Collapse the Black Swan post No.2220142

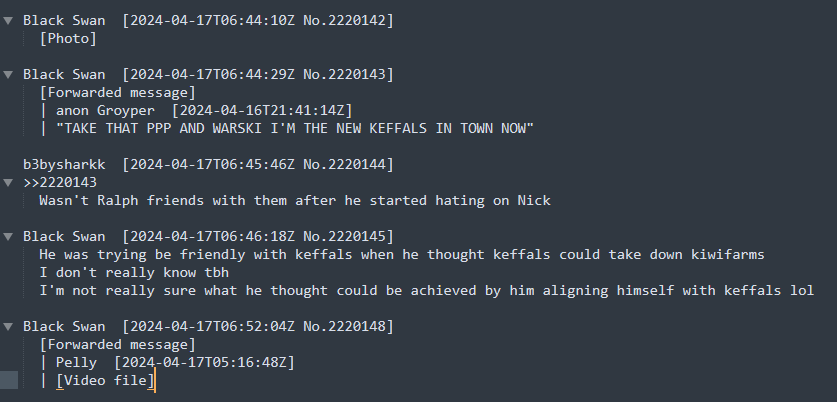(x=8, y=20)
